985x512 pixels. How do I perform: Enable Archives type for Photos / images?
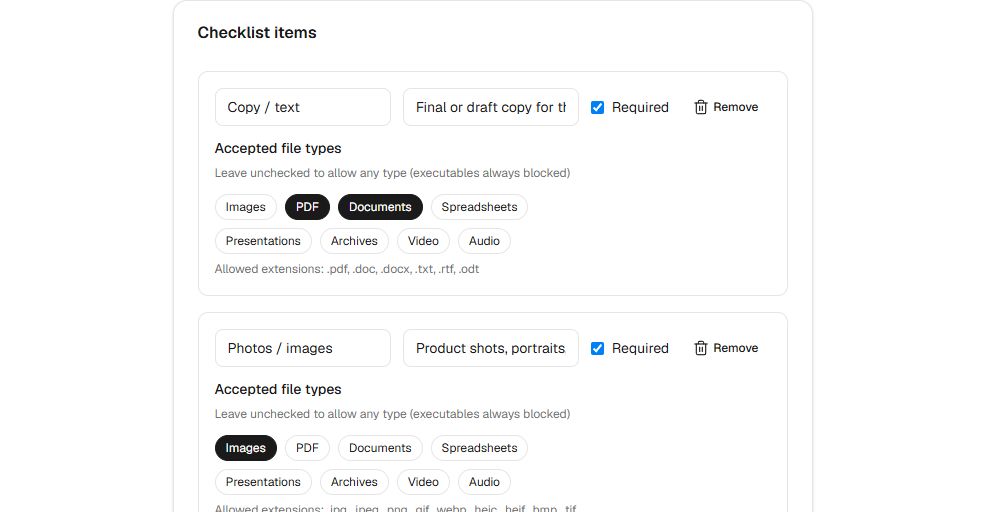354,482
